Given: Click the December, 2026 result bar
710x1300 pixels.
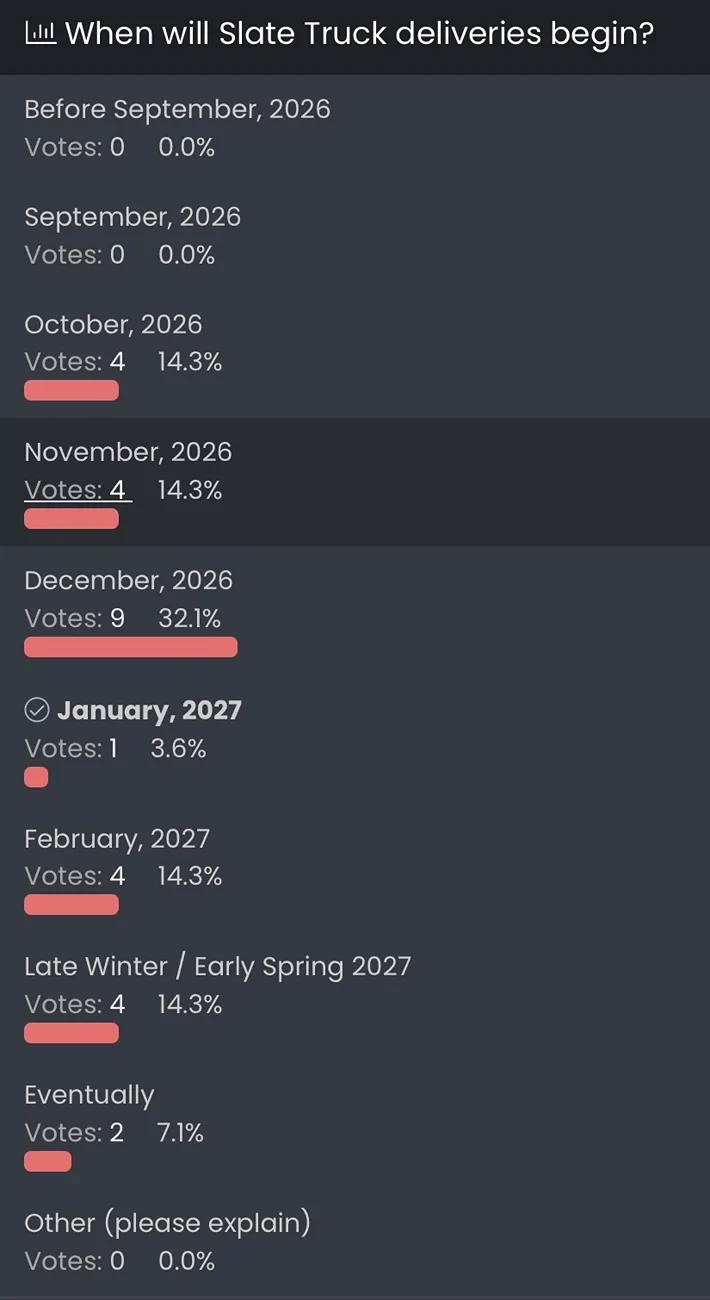Looking at the screenshot, I should pos(130,647).
